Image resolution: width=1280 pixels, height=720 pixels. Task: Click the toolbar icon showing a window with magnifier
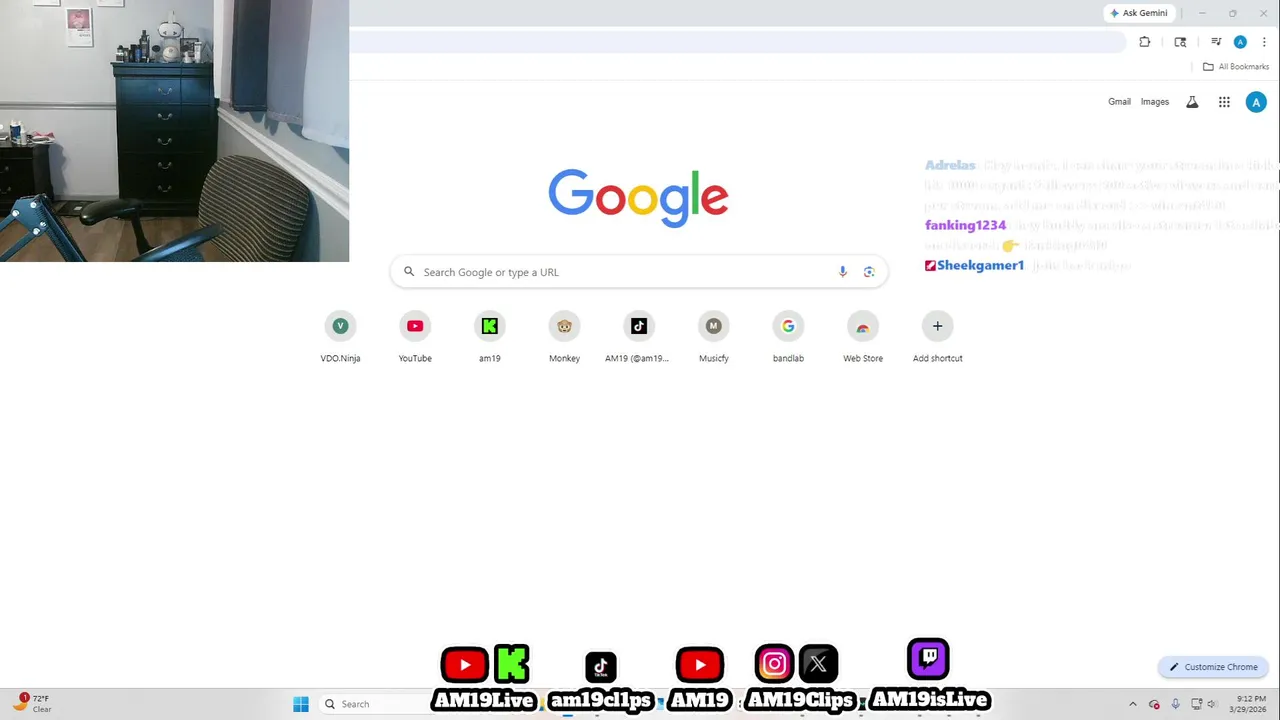click(x=1180, y=42)
